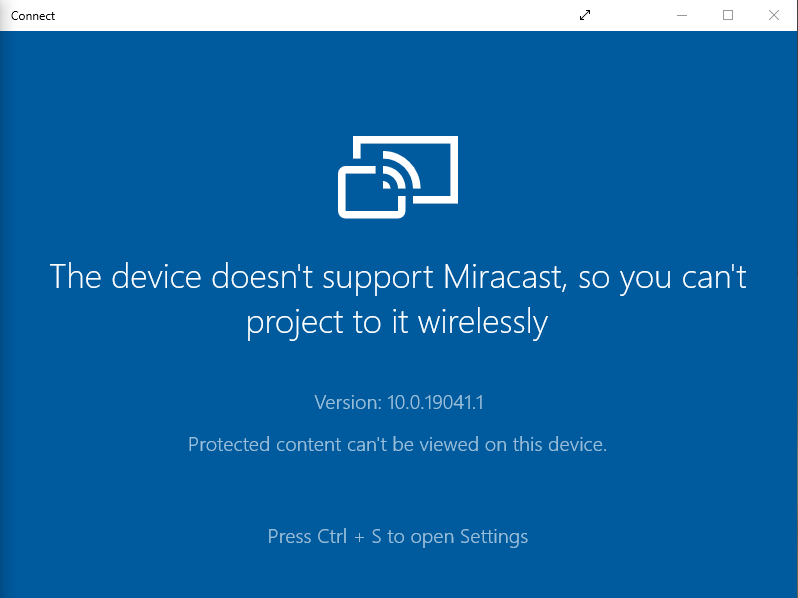This screenshot has width=798, height=598.
Task: Click the Protected content notice text
Action: point(397,445)
